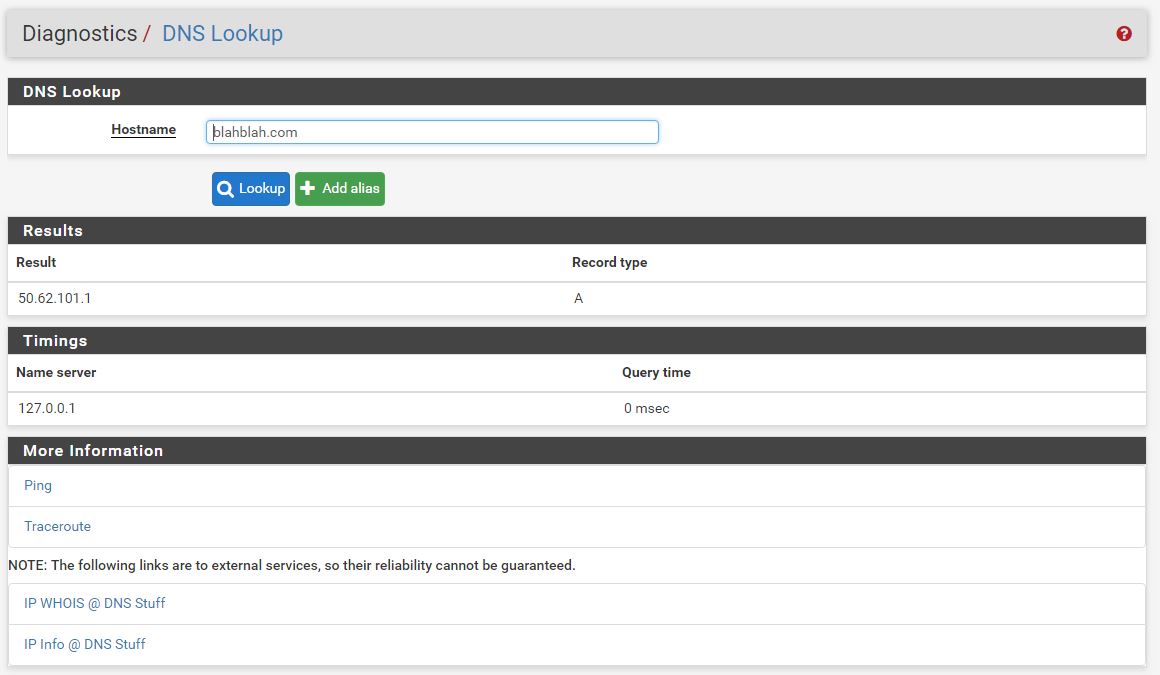Click the magnifier icon on Lookup button
This screenshot has height=675, width=1160.
tap(226, 189)
